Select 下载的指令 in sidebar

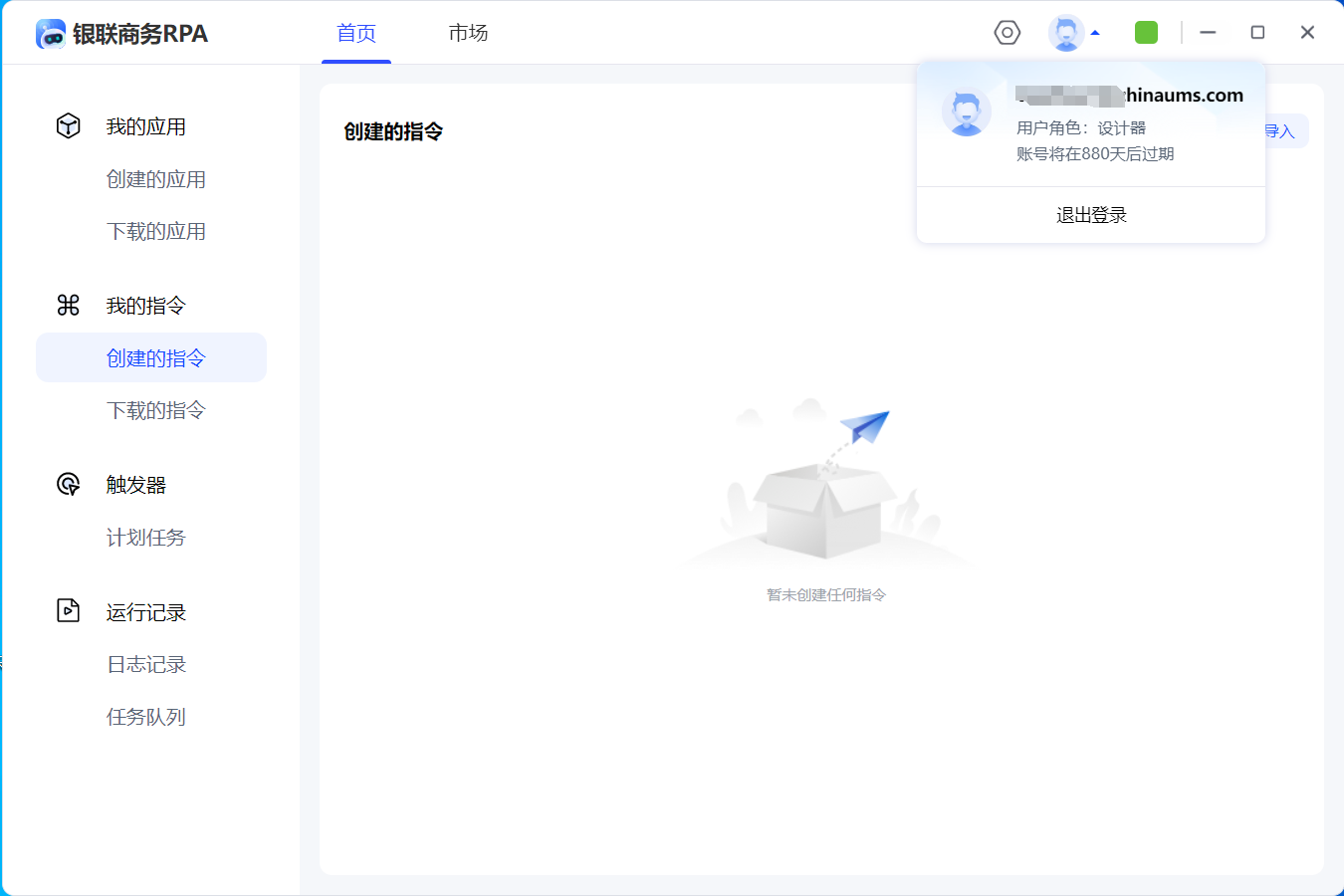156,410
